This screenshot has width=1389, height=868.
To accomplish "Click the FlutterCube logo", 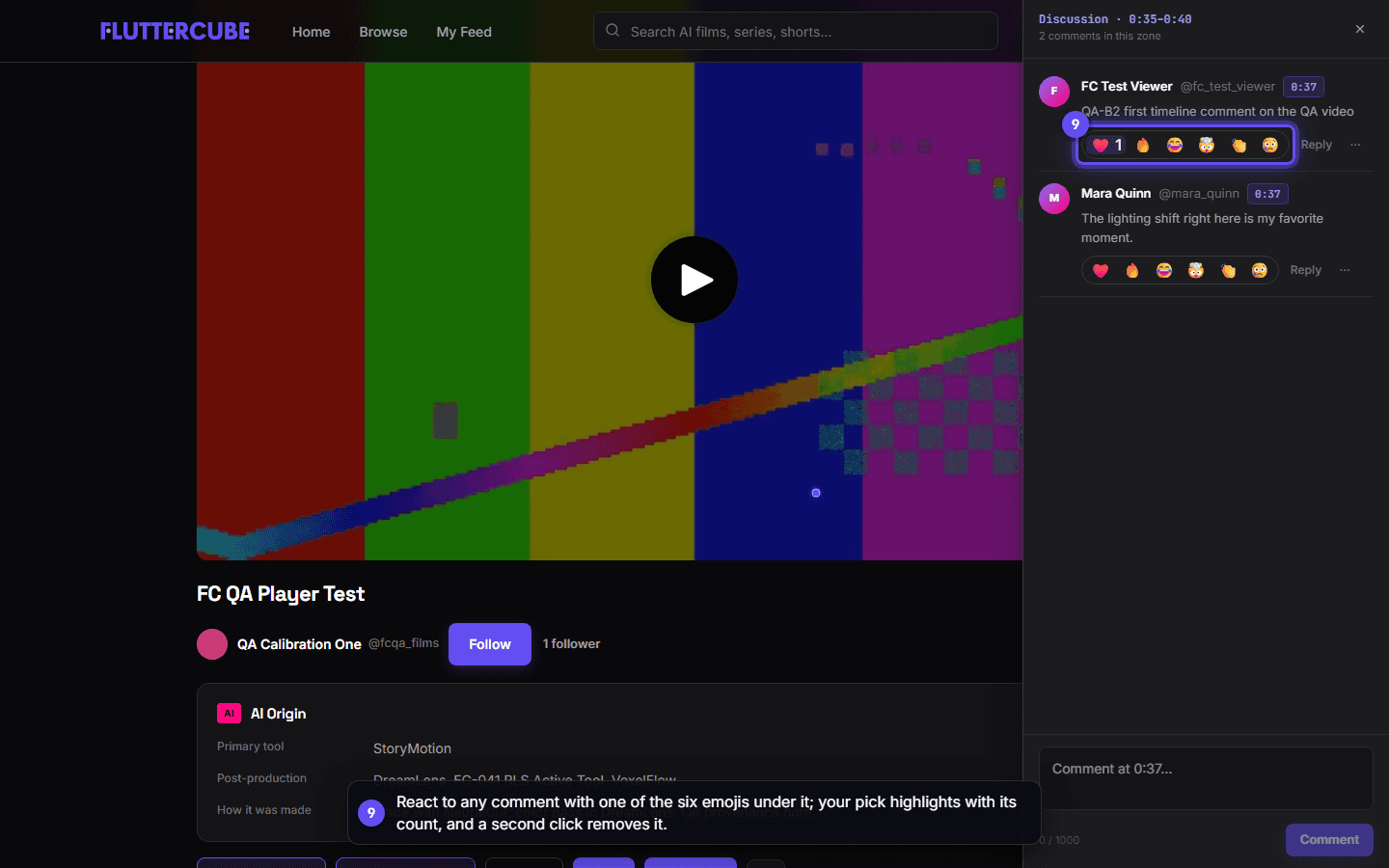I will [x=175, y=31].
